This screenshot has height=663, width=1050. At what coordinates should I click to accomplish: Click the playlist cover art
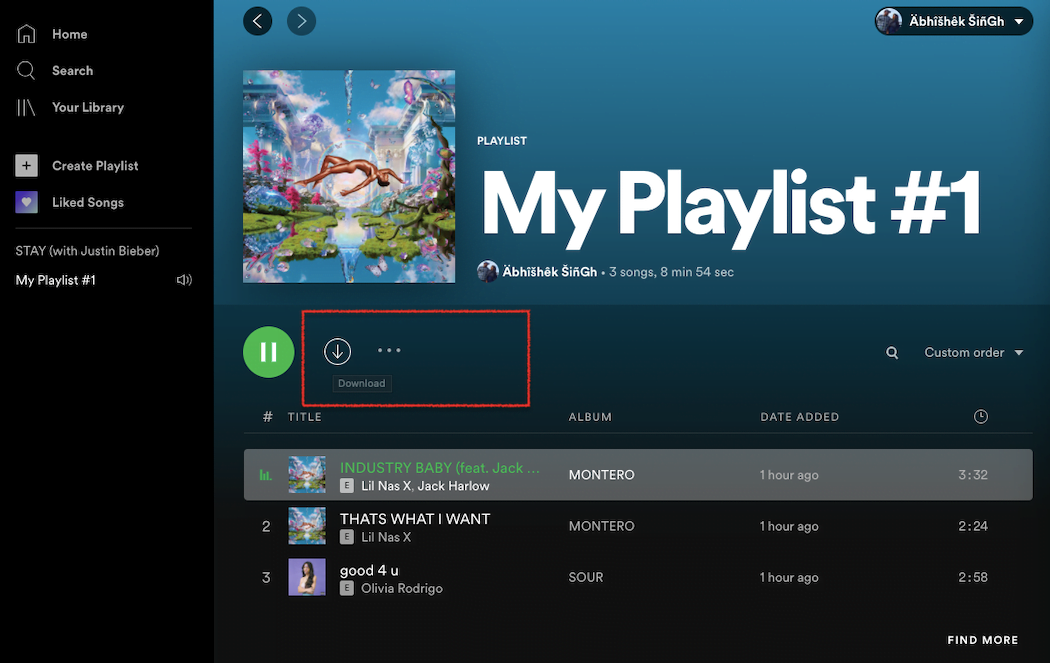pos(349,176)
